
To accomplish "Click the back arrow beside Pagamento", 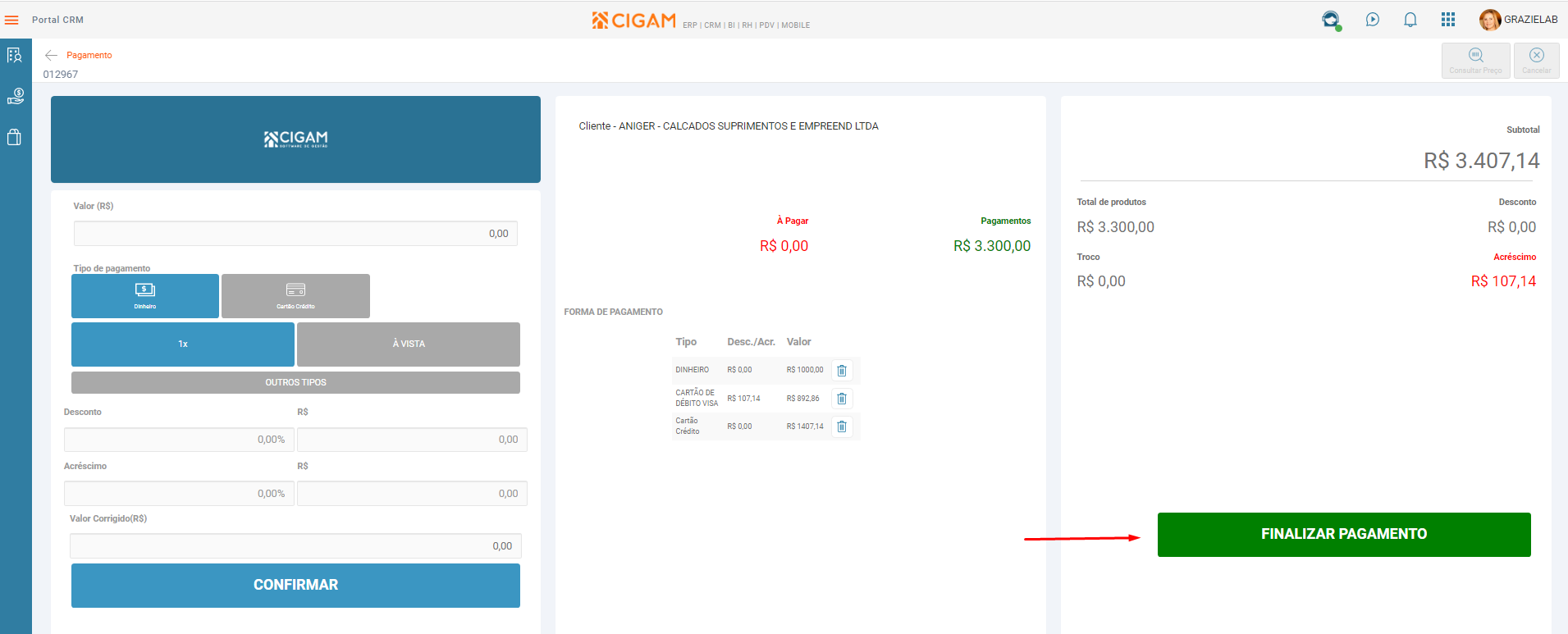I will click(x=51, y=55).
